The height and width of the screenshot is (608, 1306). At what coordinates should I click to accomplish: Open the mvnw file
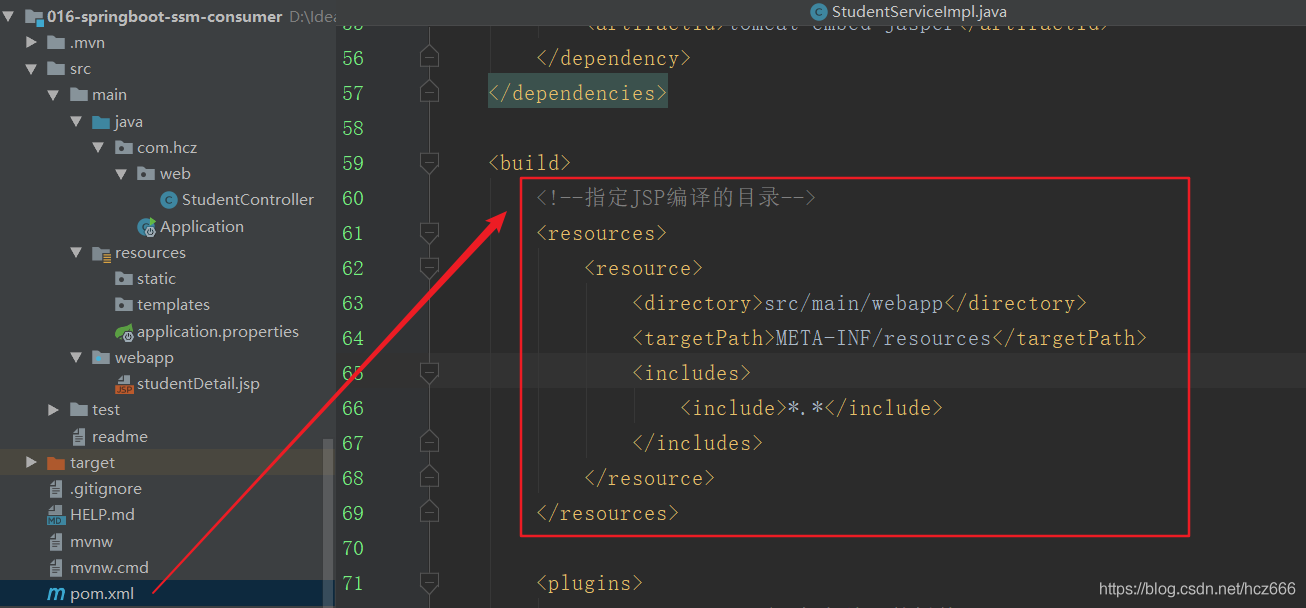click(x=92, y=542)
